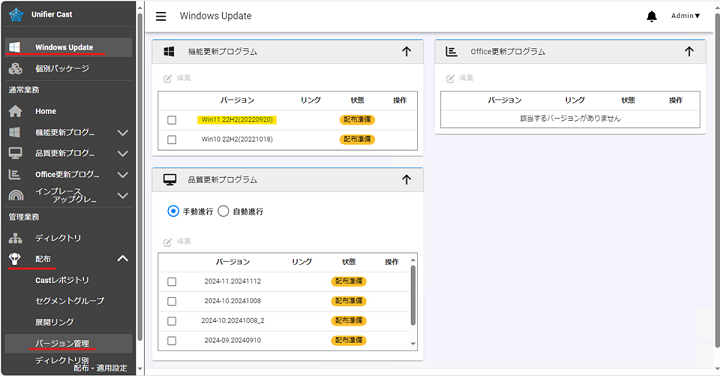Click the quality update table scrollbar thumb
The image size is (720, 376).
(x=413, y=296)
